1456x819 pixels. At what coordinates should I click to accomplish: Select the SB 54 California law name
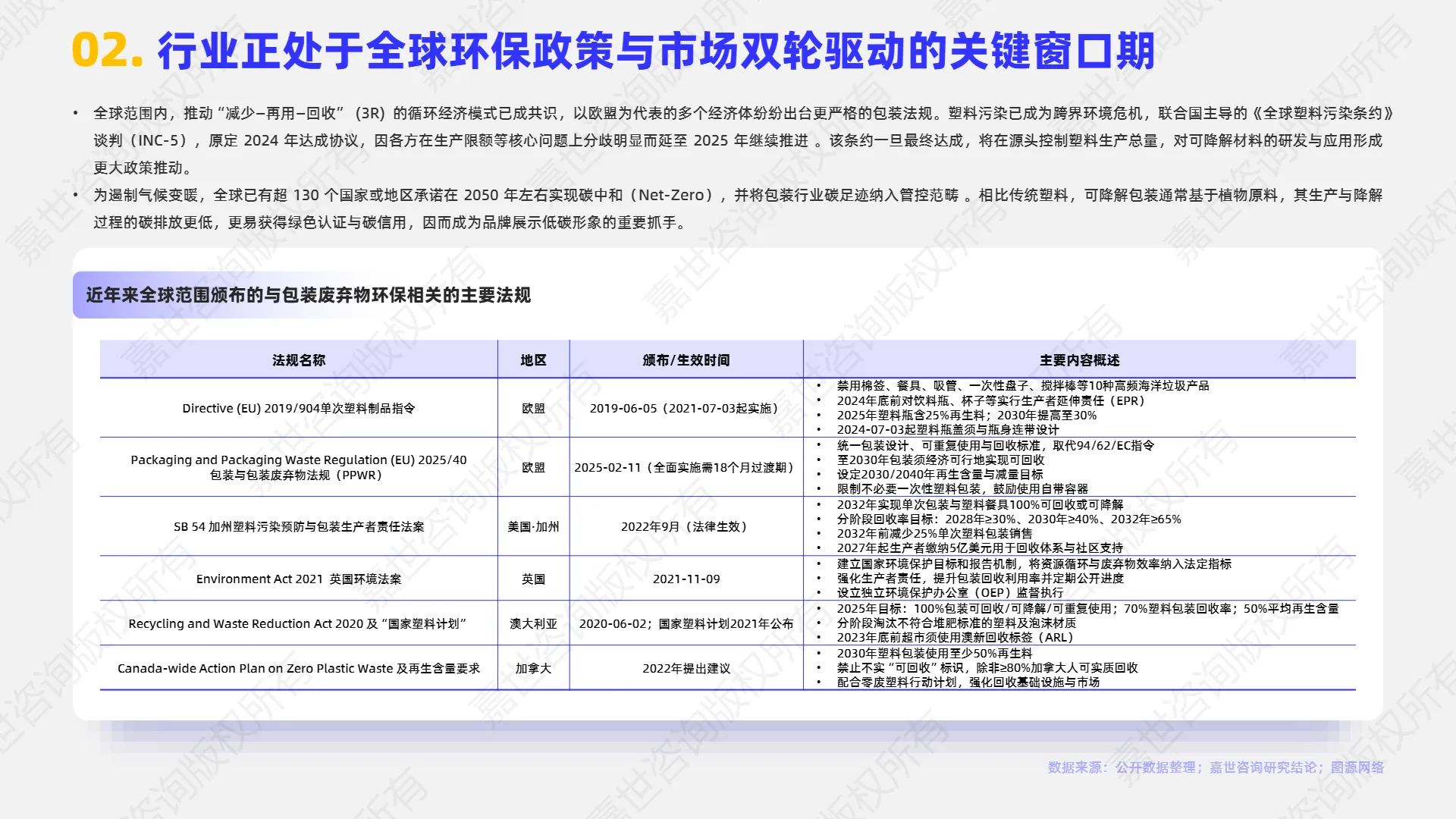301,527
